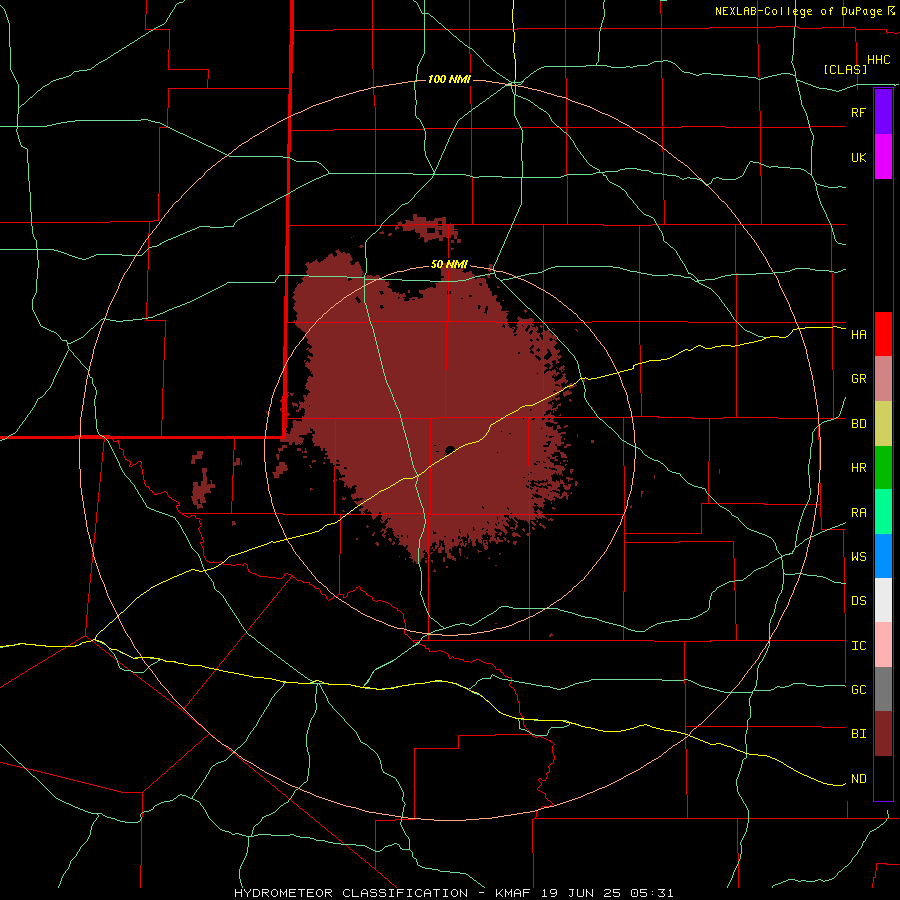900x900 pixels.
Task: Click the IC light pink legend swatch
Action: [x=883, y=645]
